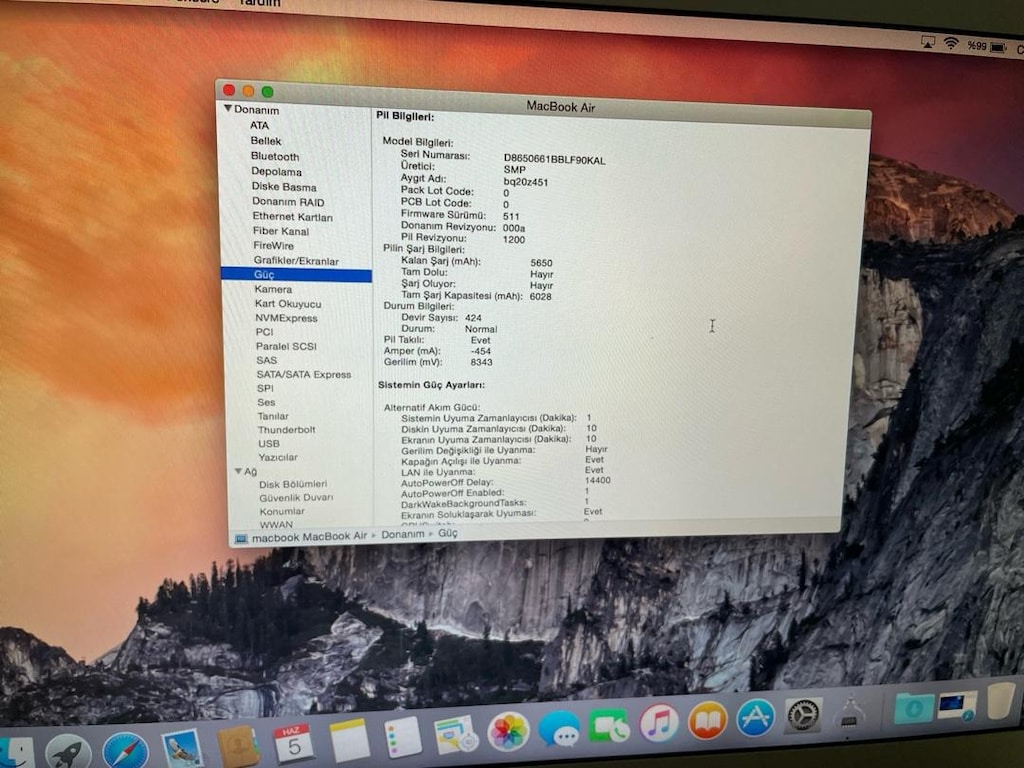Click AirPlay display icon in menu bar
Screen dimensions: 1024x768
(927, 42)
